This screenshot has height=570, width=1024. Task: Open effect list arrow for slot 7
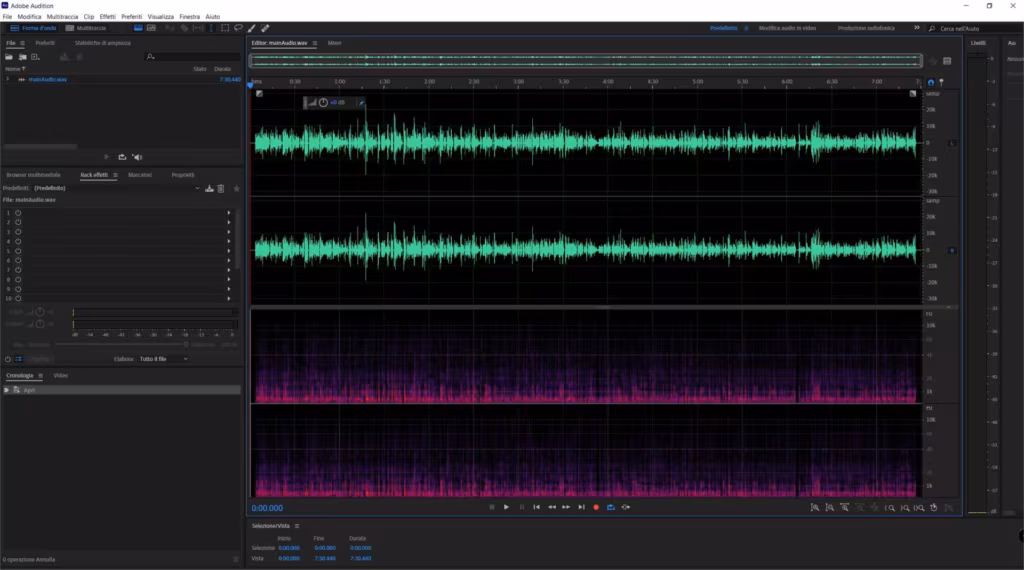click(229, 270)
